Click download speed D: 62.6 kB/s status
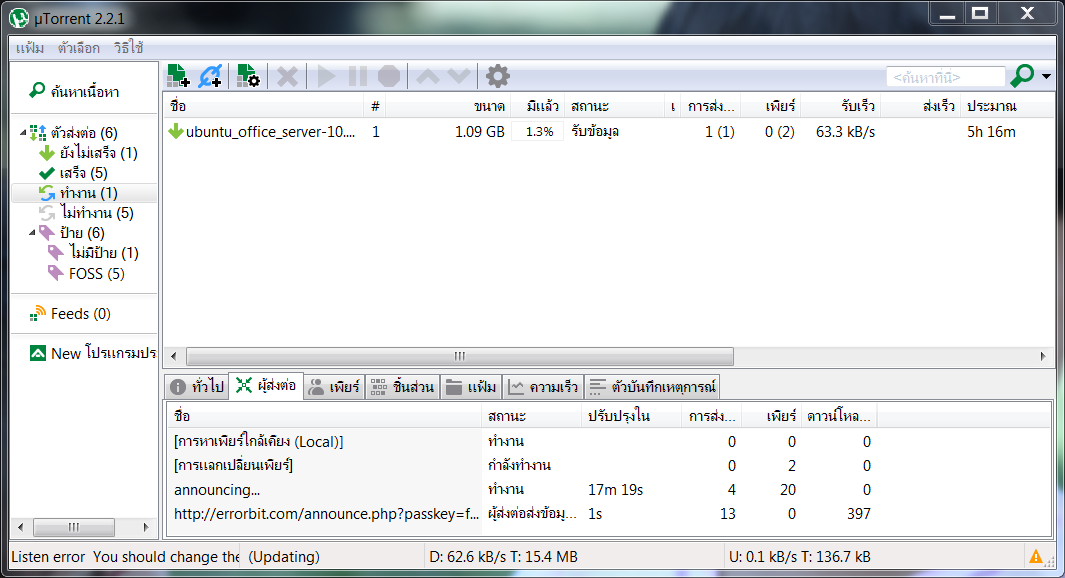The image size is (1065, 578). point(503,557)
